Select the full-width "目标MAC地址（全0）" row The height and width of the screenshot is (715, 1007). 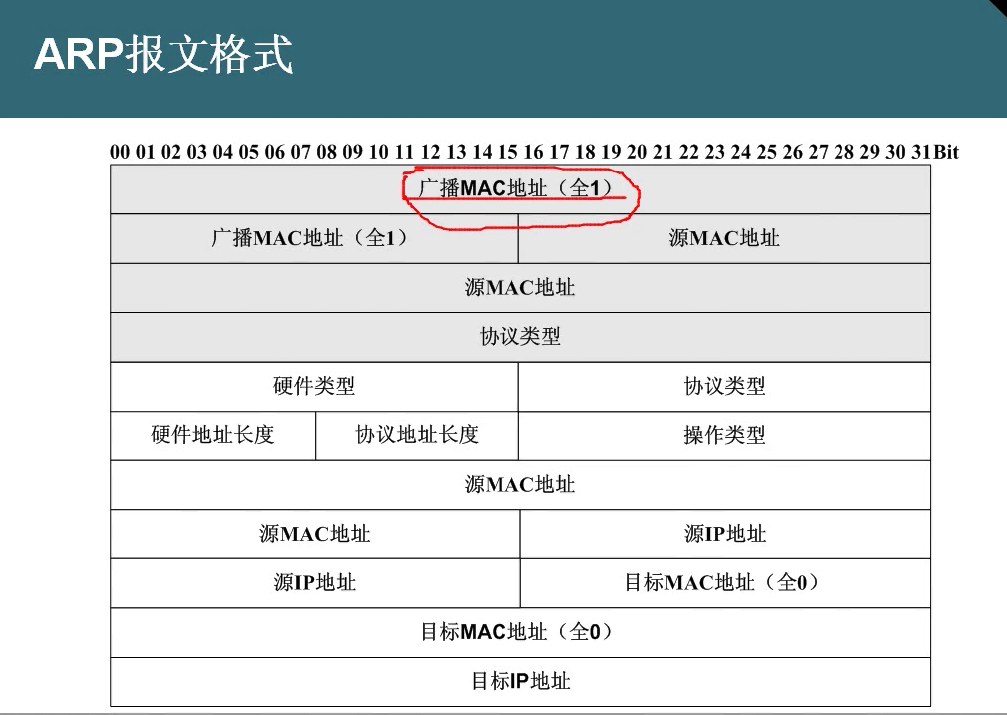520,632
